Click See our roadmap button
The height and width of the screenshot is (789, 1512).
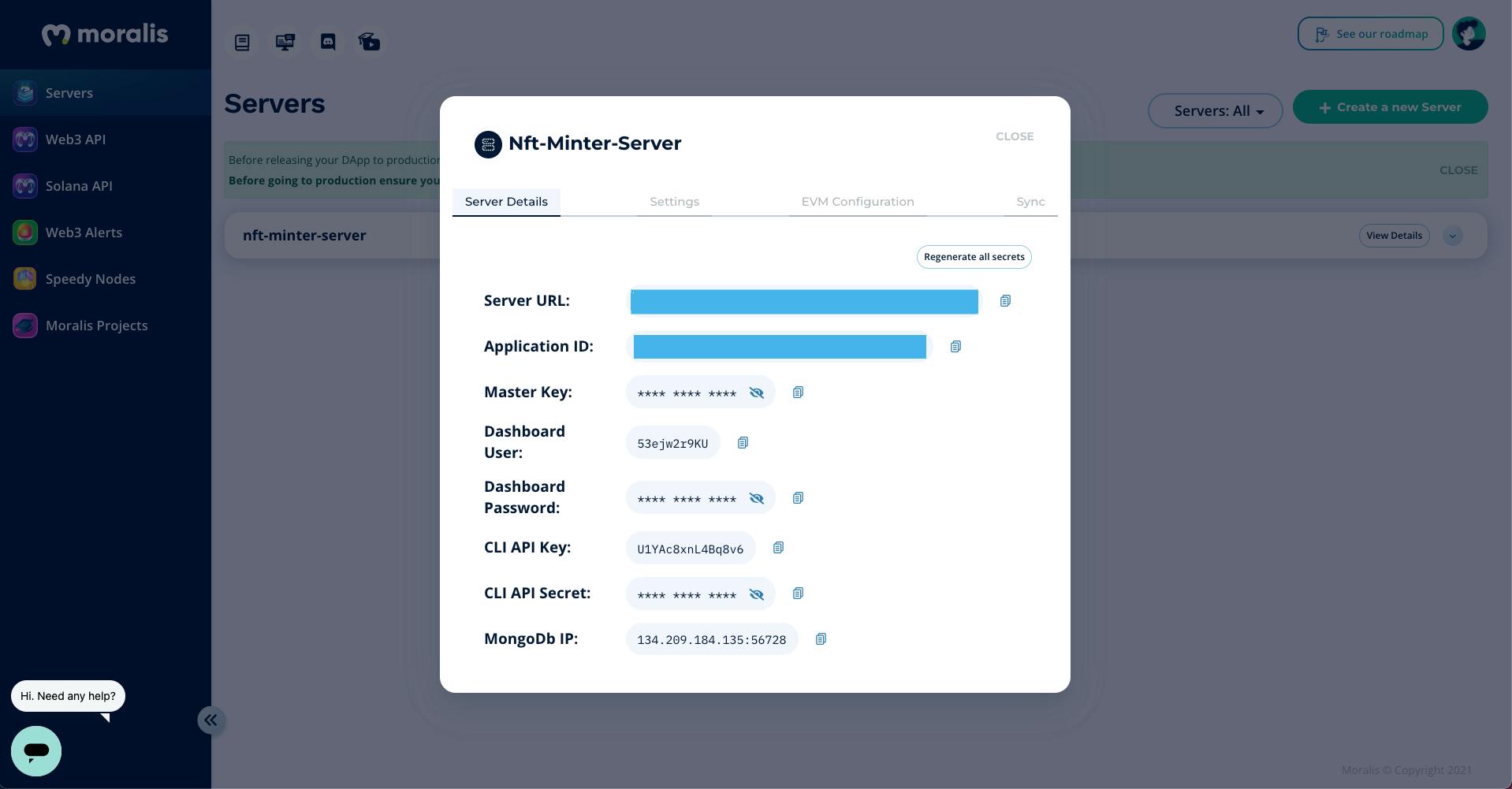[x=1370, y=34]
